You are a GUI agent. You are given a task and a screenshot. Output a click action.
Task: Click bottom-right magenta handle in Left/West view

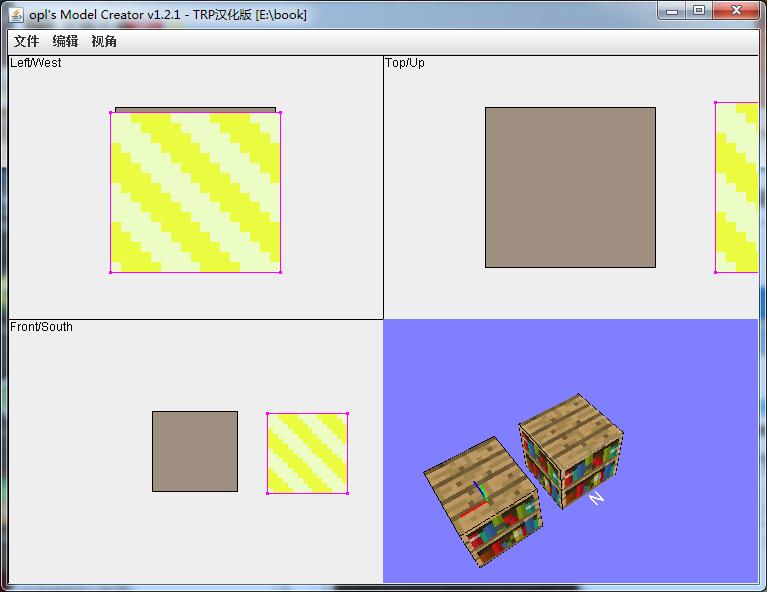pos(280,271)
